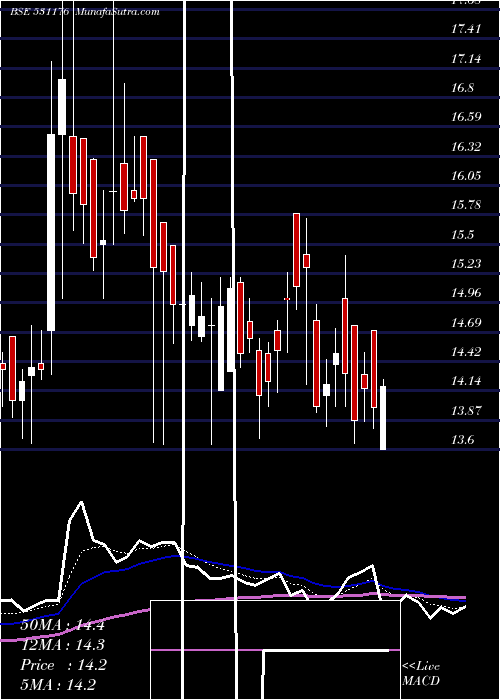Click the 15.78 price axis label
This screenshot has width=500, height=700.
pyautogui.click(x=466, y=205)
